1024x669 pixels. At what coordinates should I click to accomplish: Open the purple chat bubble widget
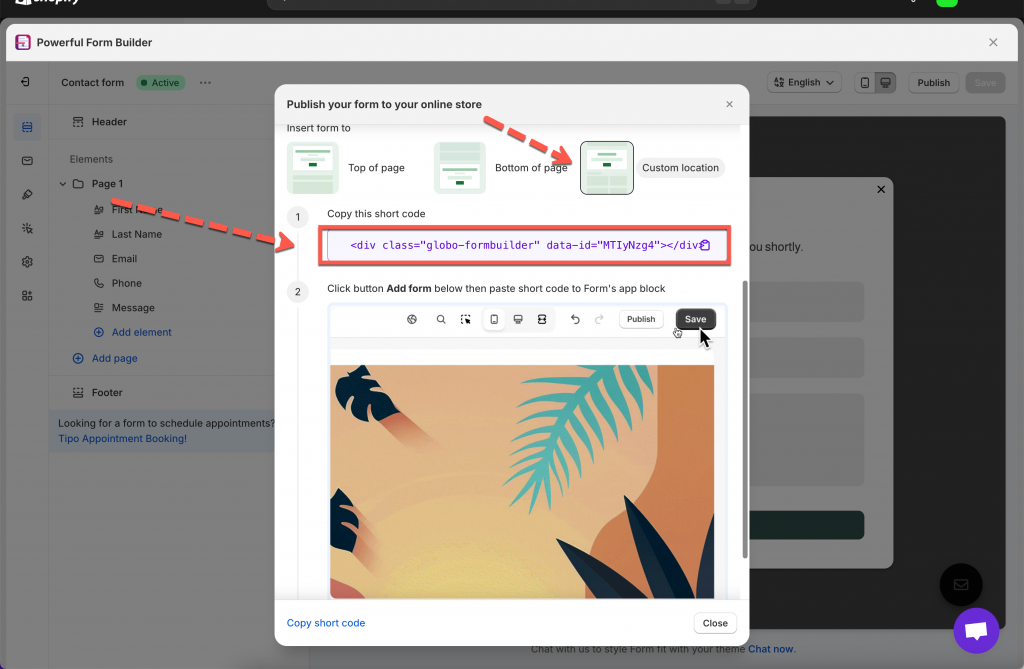[975, 631]
